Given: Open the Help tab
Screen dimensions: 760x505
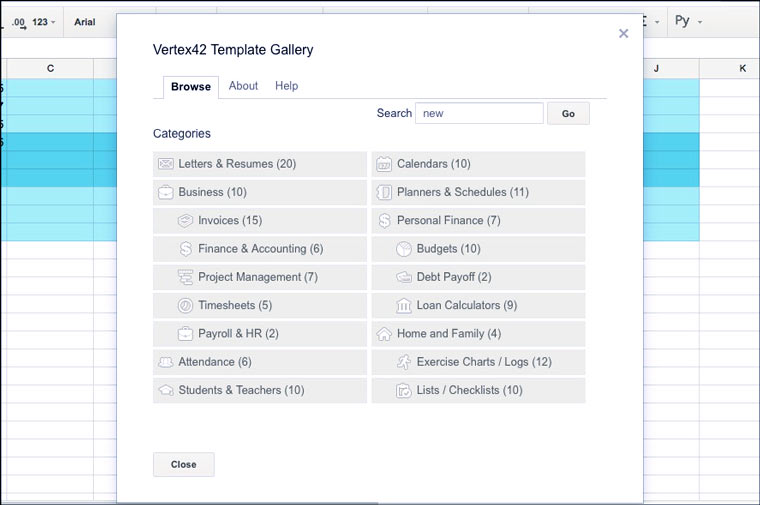Looking at the screenshot, I should click(287, 86).
